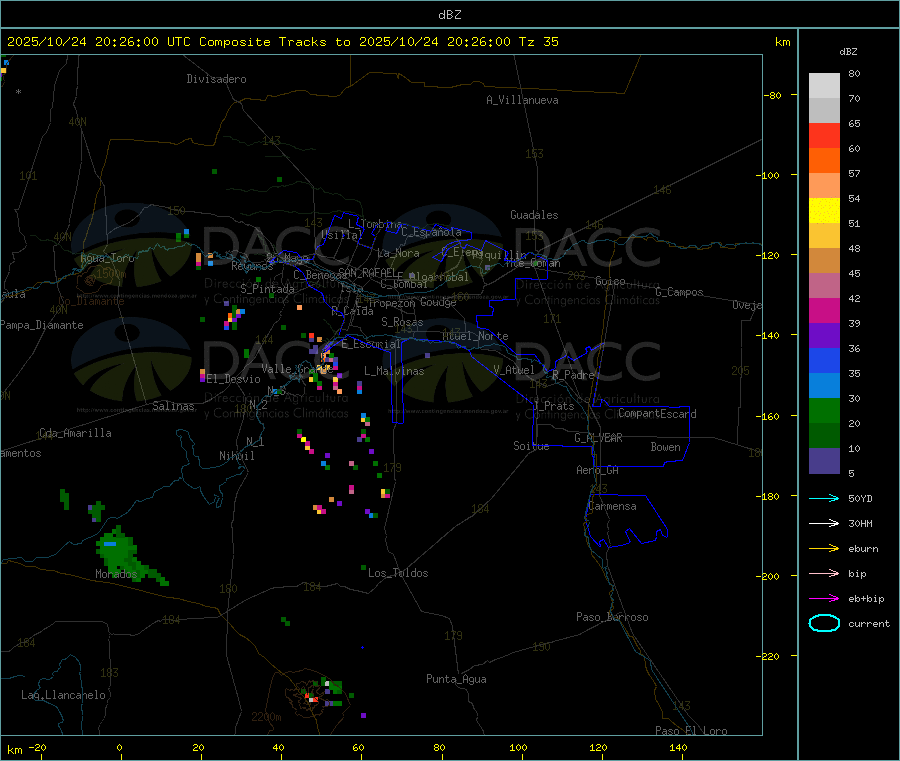Click the CompantEscard place label
The height and width of the screenshot is (761, 900).
(657, 413)
